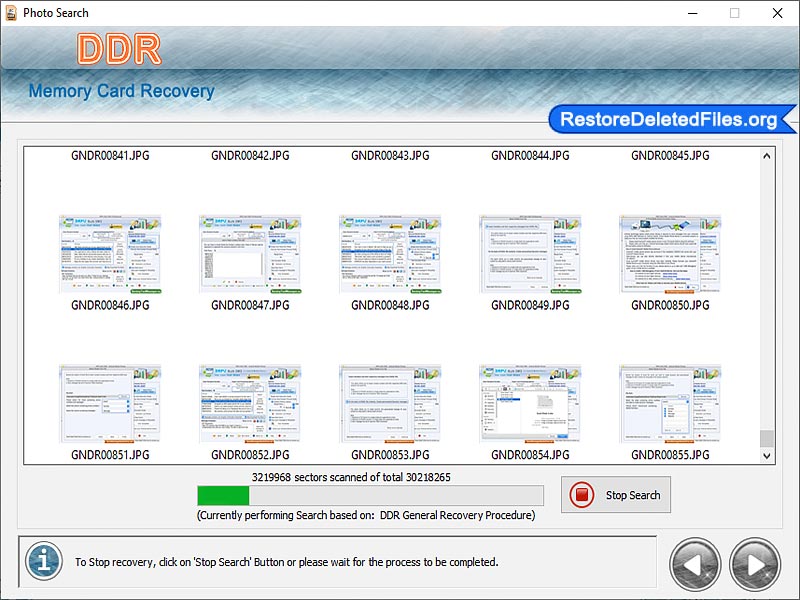This screenshot has height=600, width=800.
Task: Select thumbnail GNDR00852.JPG
Action: pos(250,403)
